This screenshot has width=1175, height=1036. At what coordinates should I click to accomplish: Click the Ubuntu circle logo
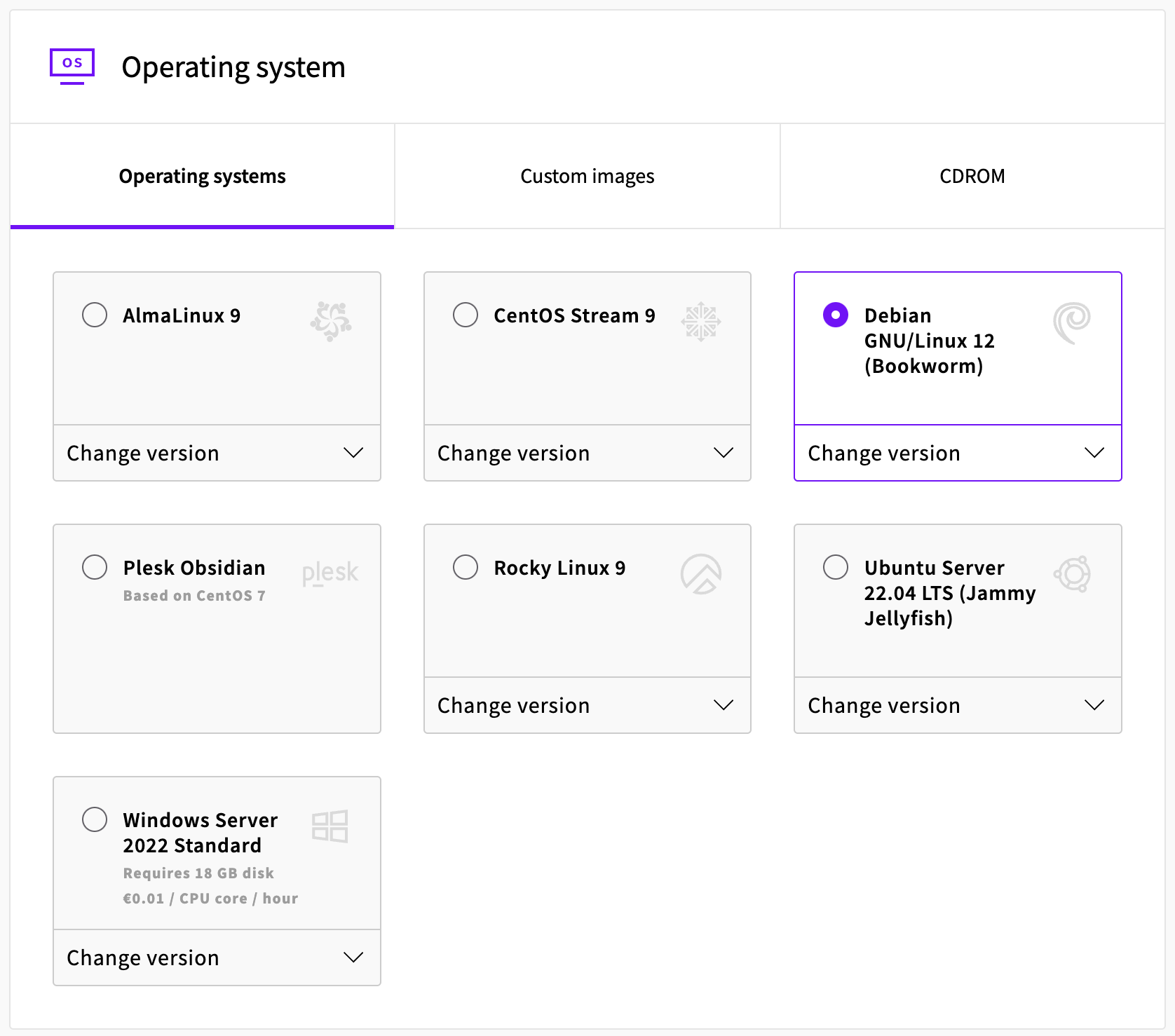coord(1072,574)
